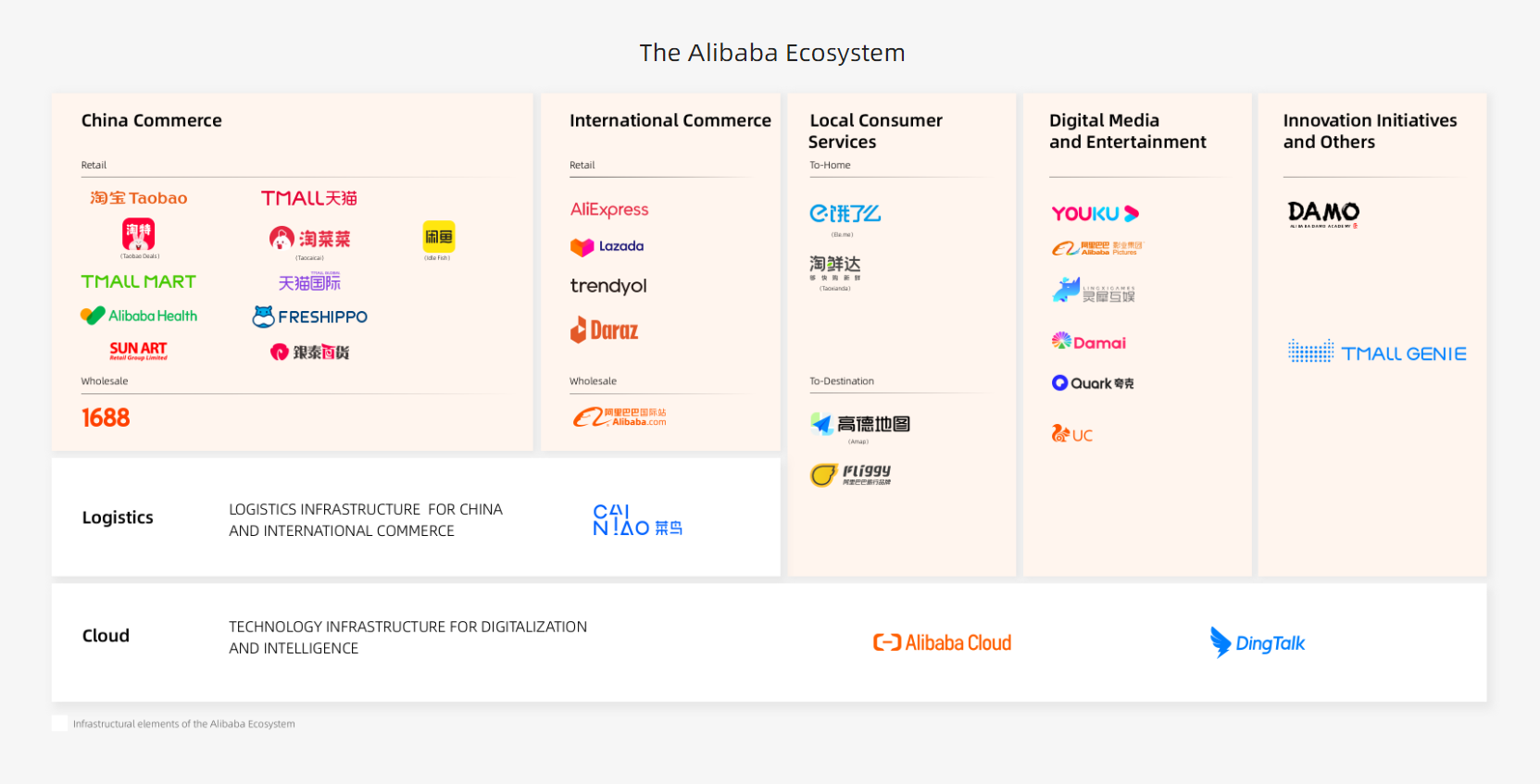Click the Daraz orange logo

[604, 330]
